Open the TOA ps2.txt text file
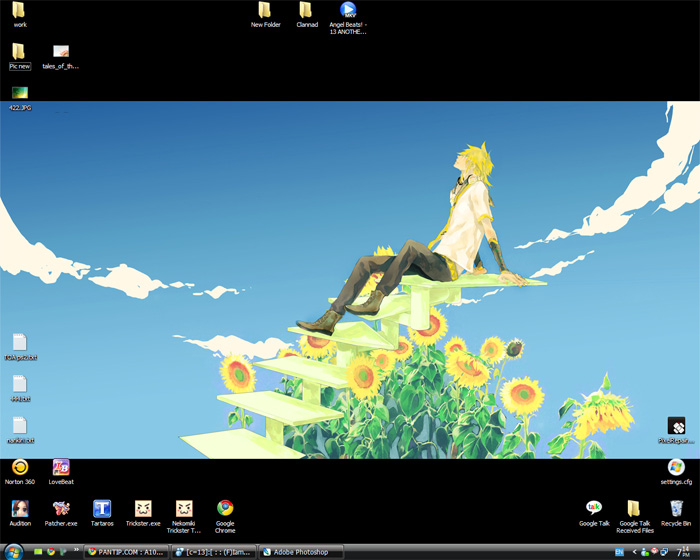 pyautogui.click(x=20, y=347)
